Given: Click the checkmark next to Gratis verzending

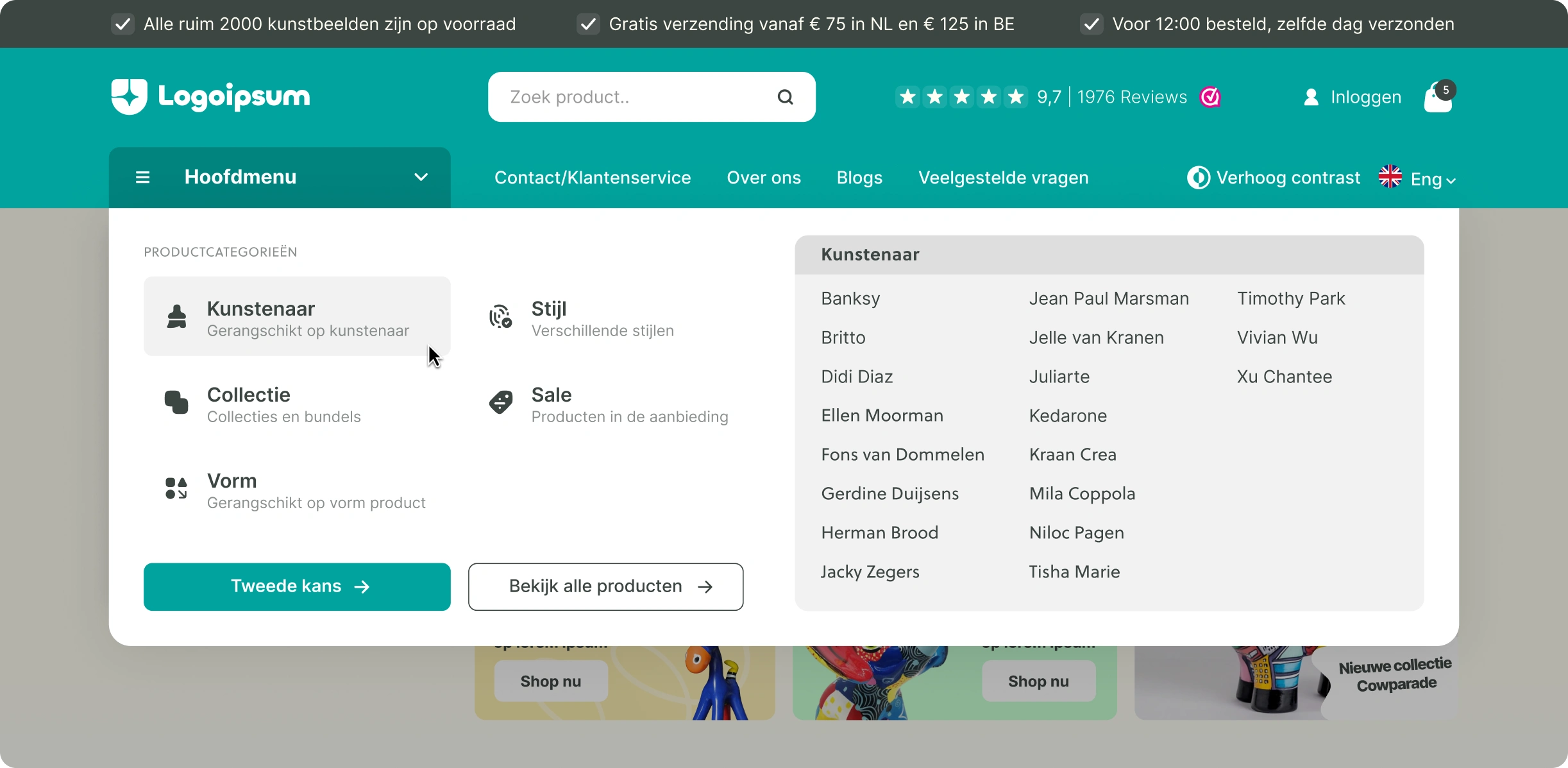Looking at the screenshot, I should coord(587,24).
